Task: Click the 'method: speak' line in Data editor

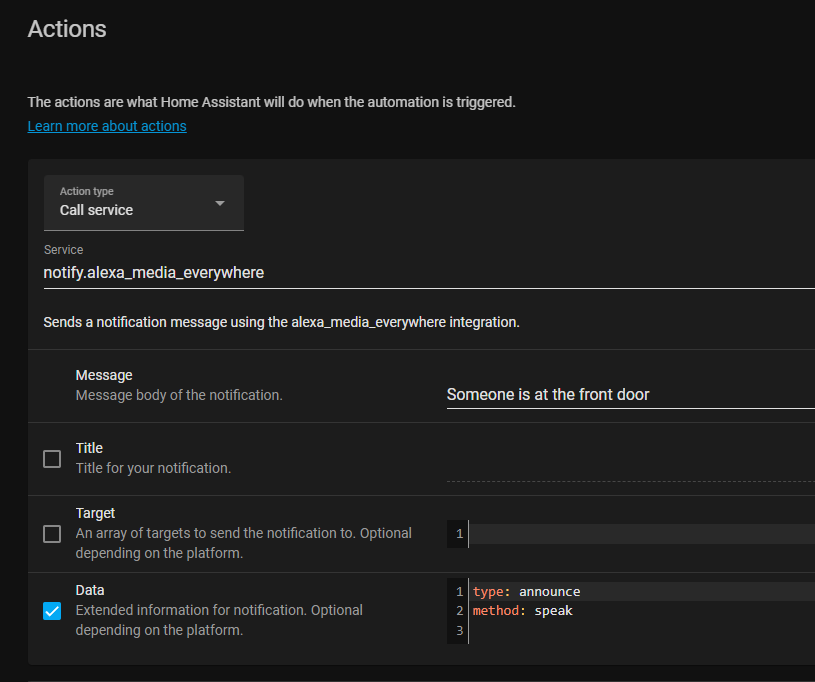Action: [522, 611]
